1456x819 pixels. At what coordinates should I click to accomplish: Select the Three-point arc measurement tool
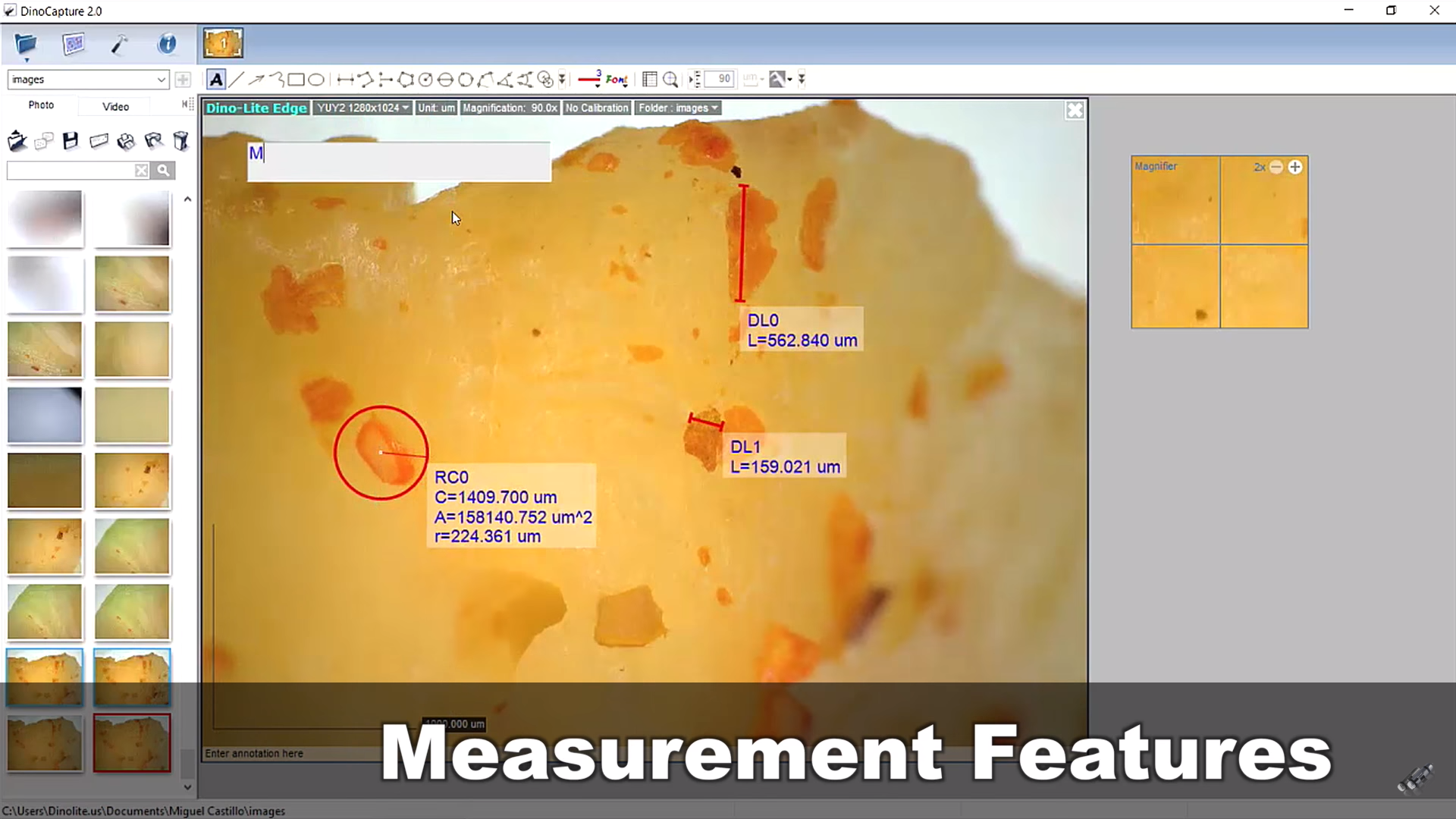(485, 79)
